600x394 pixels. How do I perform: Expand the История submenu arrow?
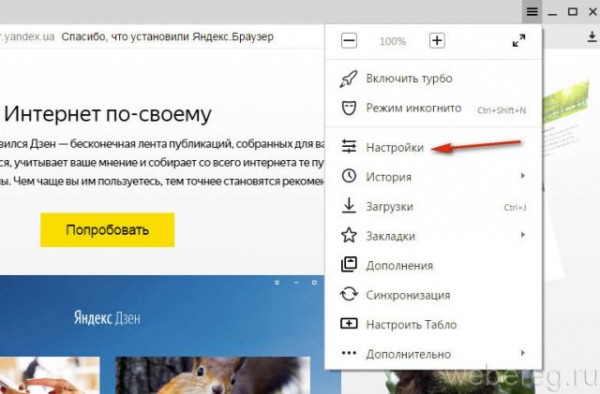tap(523, 176)
